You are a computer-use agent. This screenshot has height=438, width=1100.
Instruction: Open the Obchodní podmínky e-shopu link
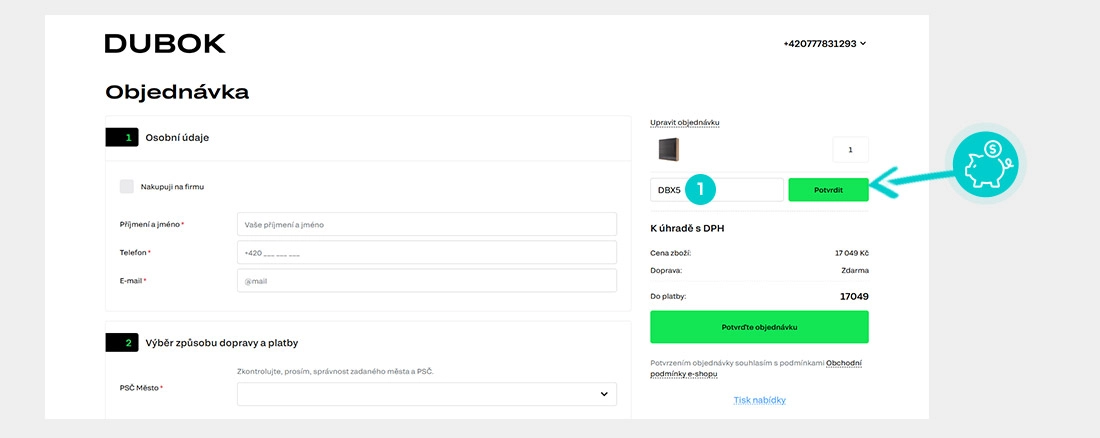click(756, 369)
